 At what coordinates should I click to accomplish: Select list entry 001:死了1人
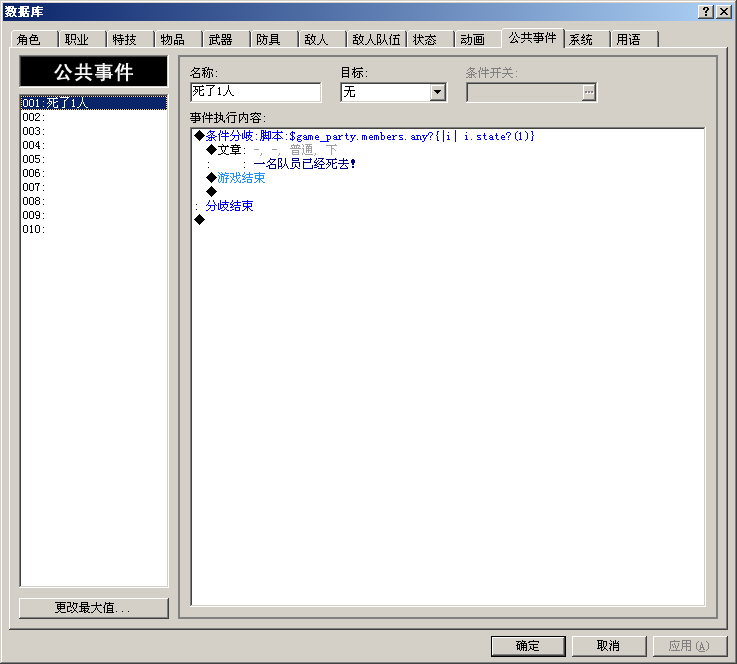pyautogui.click(x=94, y=103)
